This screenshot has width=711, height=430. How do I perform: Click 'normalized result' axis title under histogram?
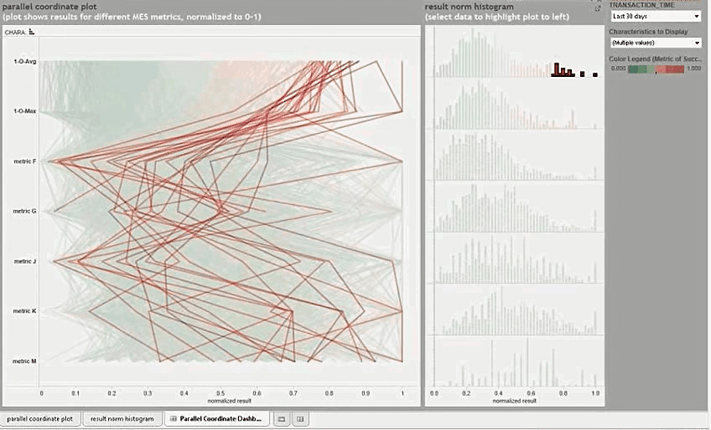[x=515, y=401]
